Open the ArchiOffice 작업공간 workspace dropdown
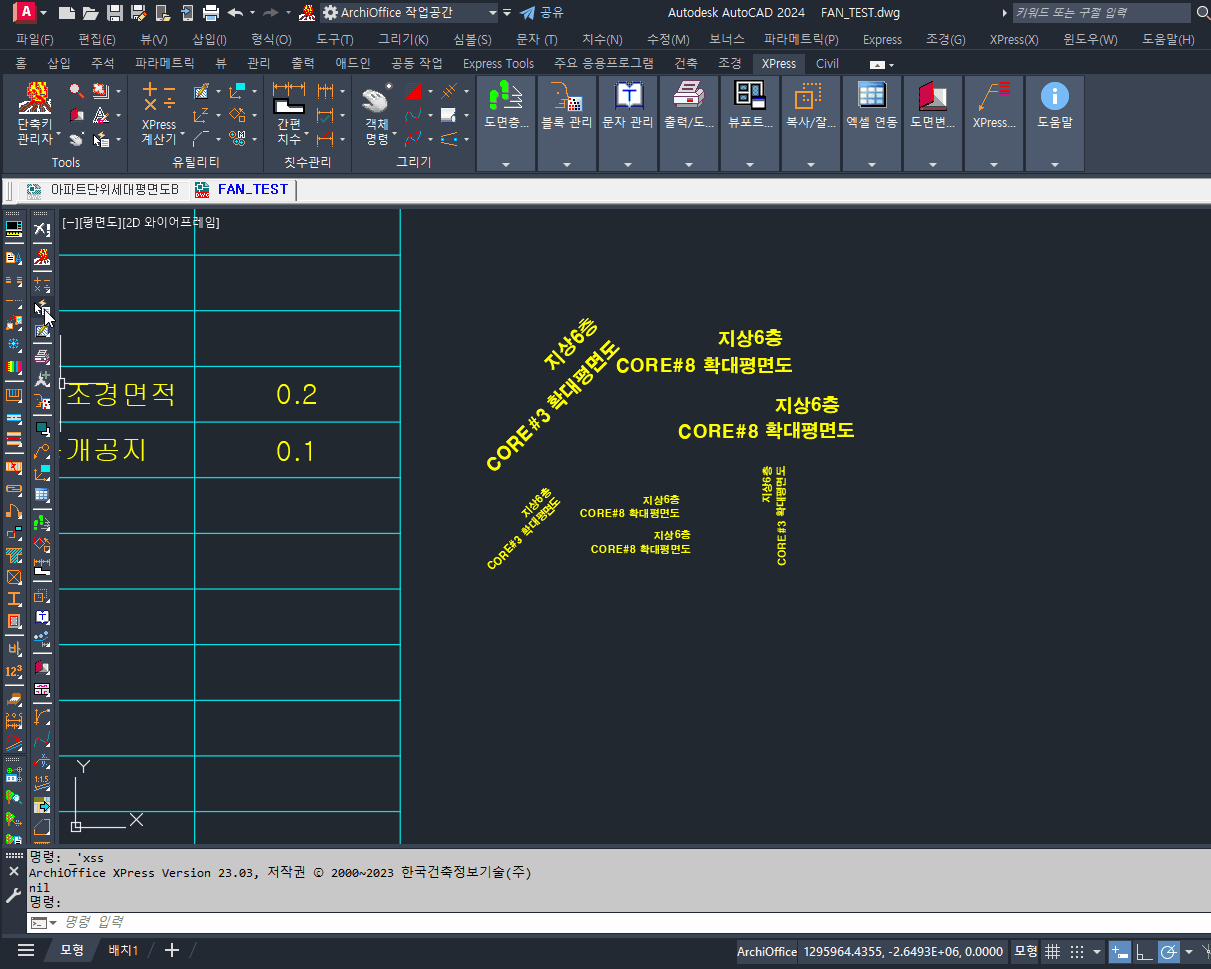 [x=409, y=13]
